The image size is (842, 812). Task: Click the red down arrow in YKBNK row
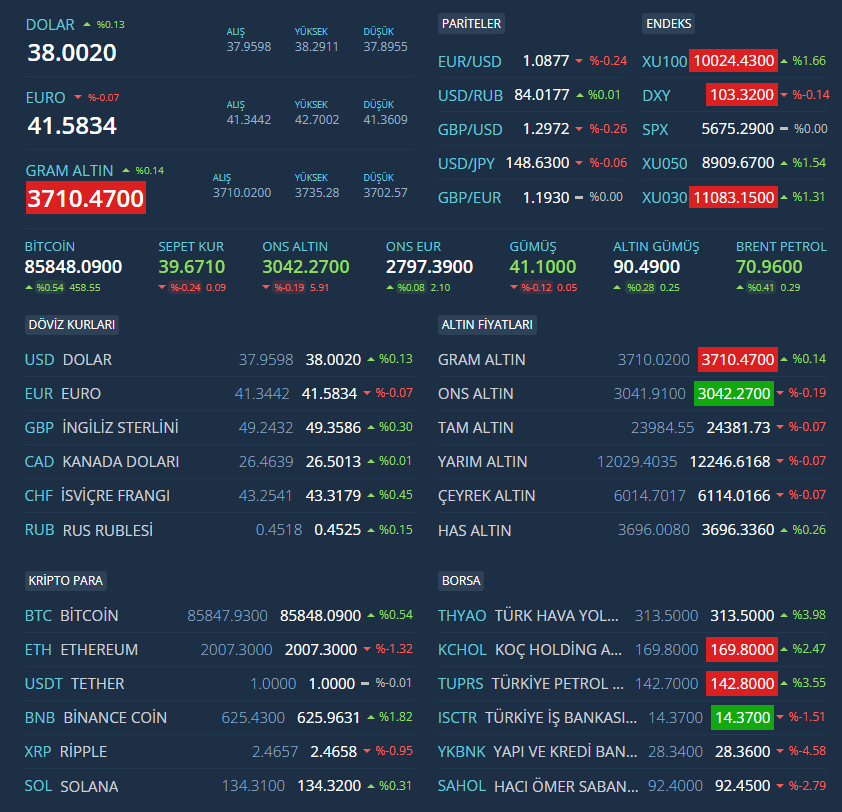[x=783, y=752]
